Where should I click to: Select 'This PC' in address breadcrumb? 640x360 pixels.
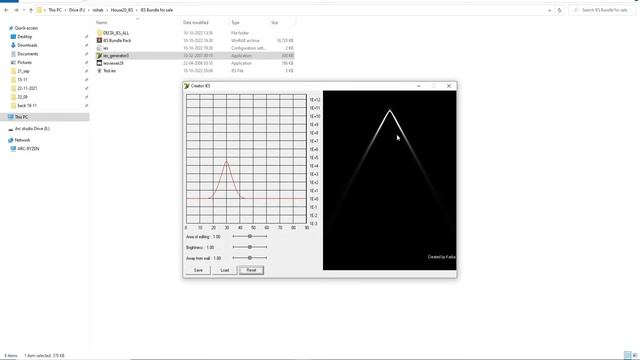pos(55,10)
